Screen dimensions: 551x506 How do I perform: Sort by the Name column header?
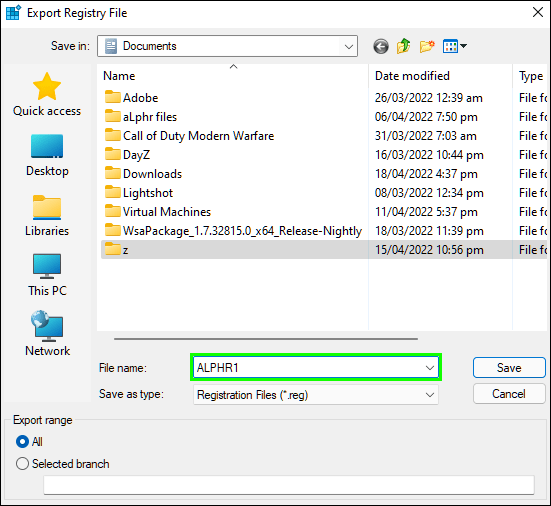tap(233, 76)
